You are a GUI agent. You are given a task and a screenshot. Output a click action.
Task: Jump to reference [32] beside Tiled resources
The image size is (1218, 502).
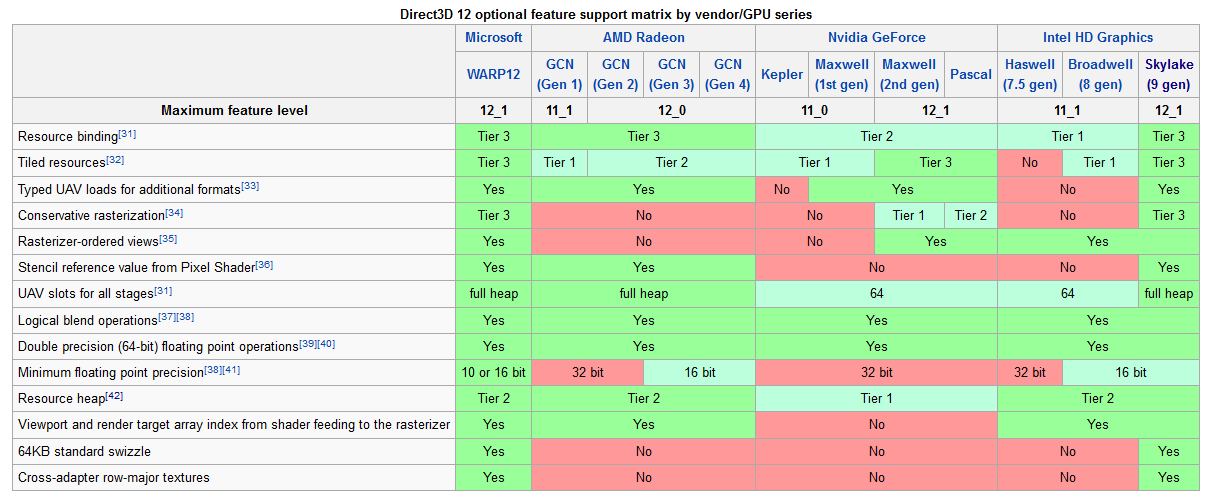coord(115,159)
